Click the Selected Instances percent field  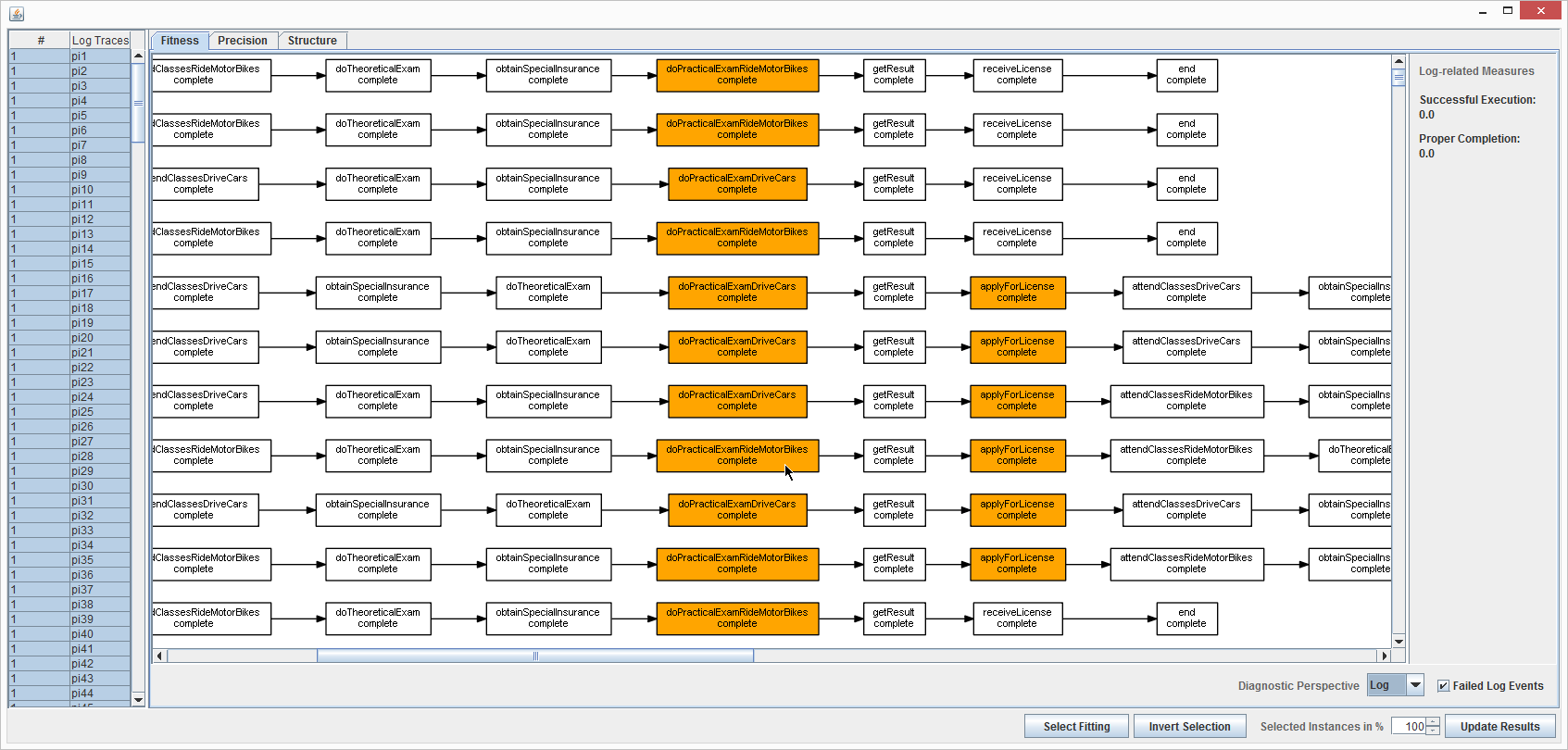click(1408, 727)
